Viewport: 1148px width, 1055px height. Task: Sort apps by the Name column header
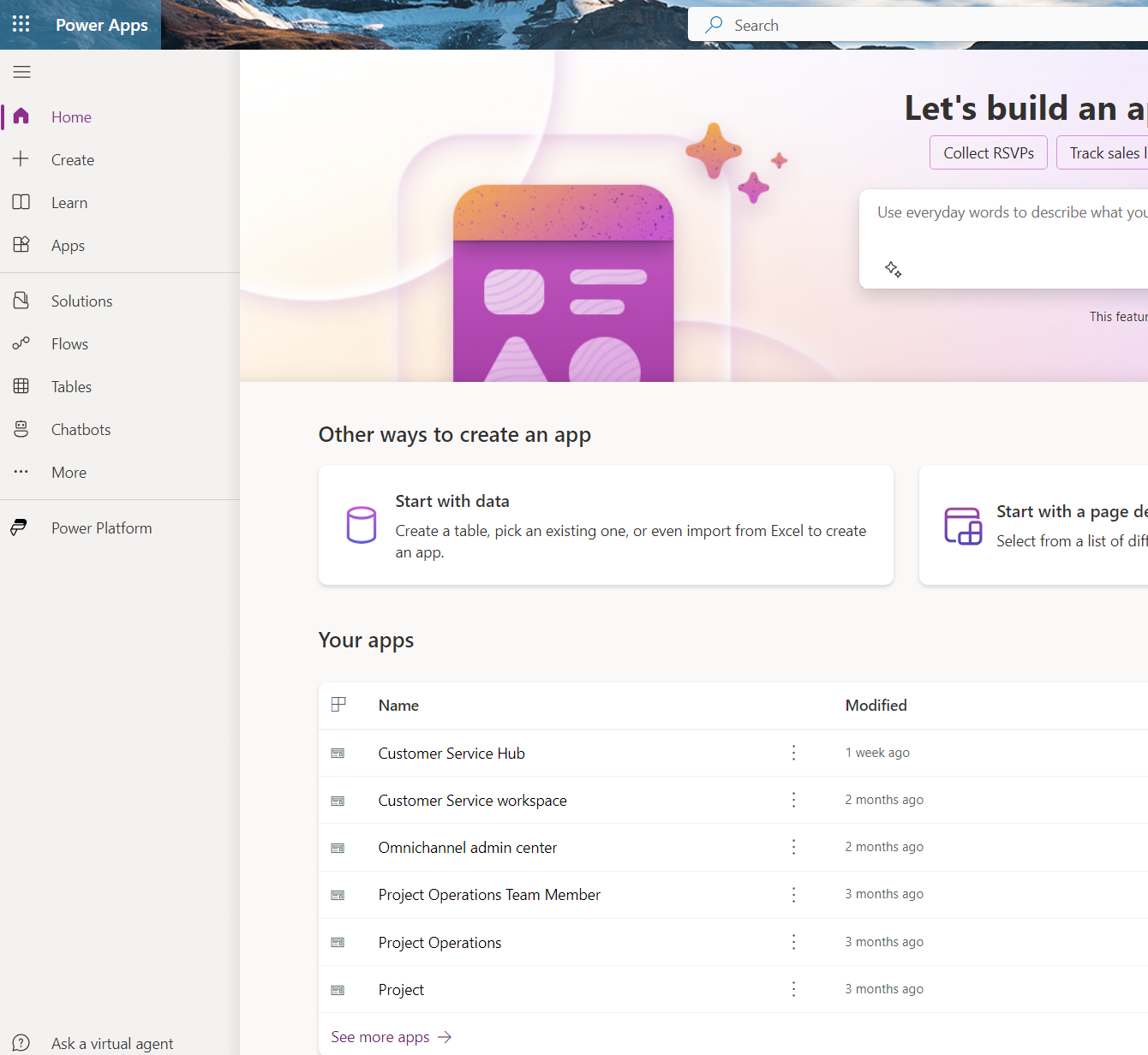point(398,705)
